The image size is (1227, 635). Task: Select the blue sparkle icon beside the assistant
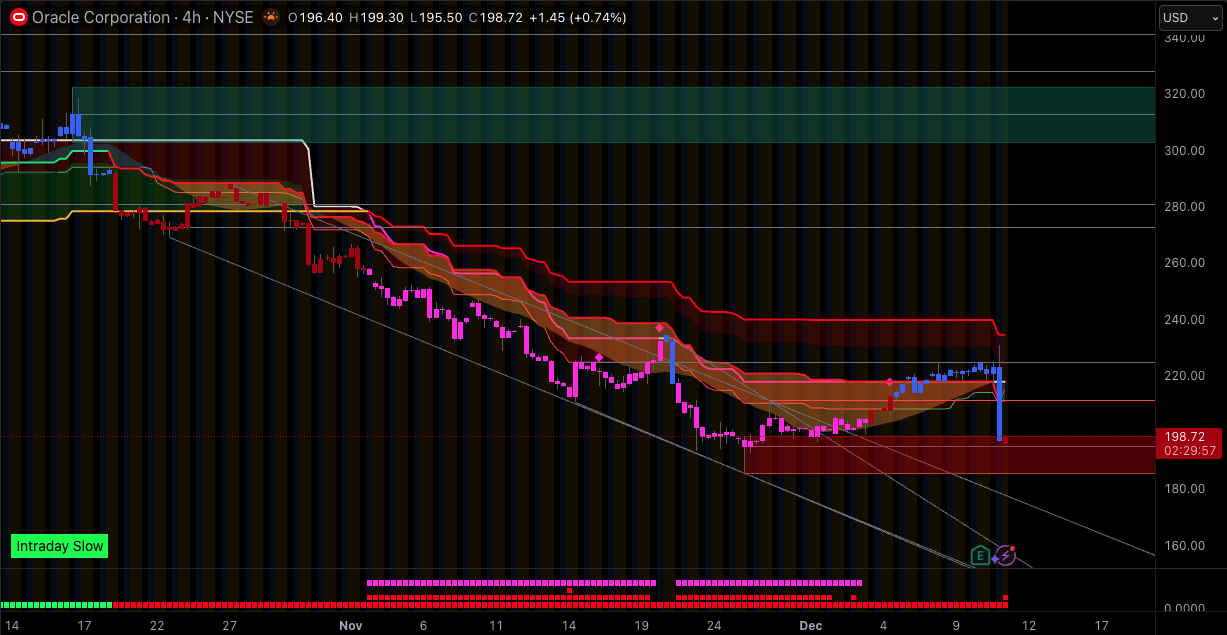[996, 559]
